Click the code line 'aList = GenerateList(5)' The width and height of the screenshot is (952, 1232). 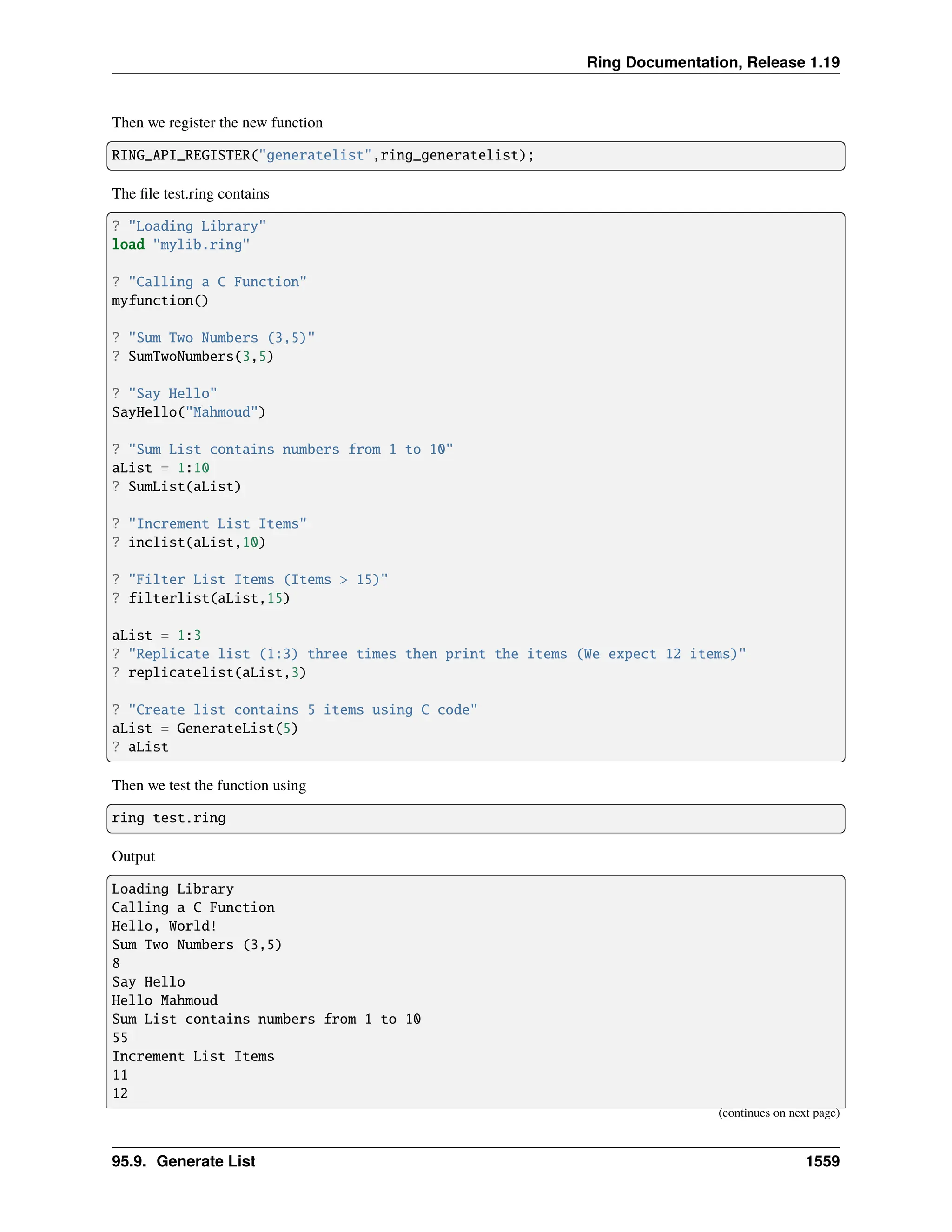pyautogui.click(x=205, y=729)
